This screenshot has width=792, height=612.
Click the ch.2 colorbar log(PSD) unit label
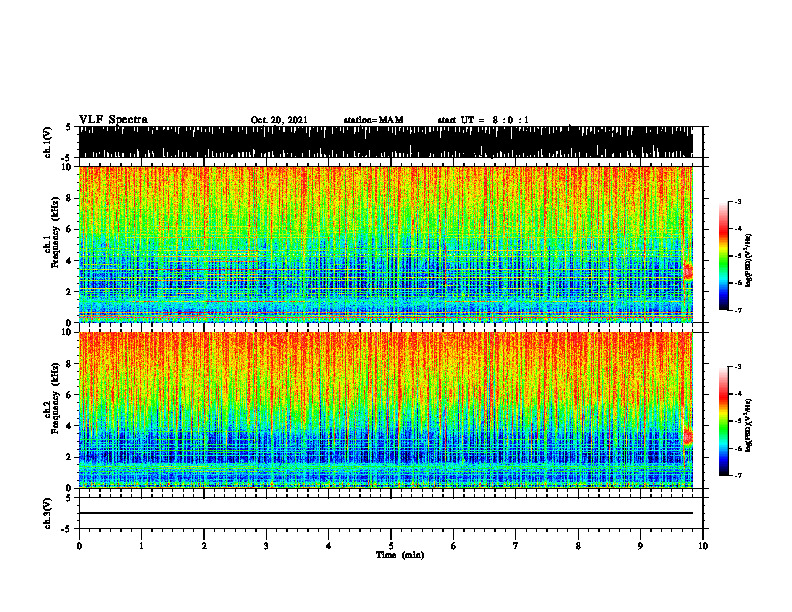(749, 424)
